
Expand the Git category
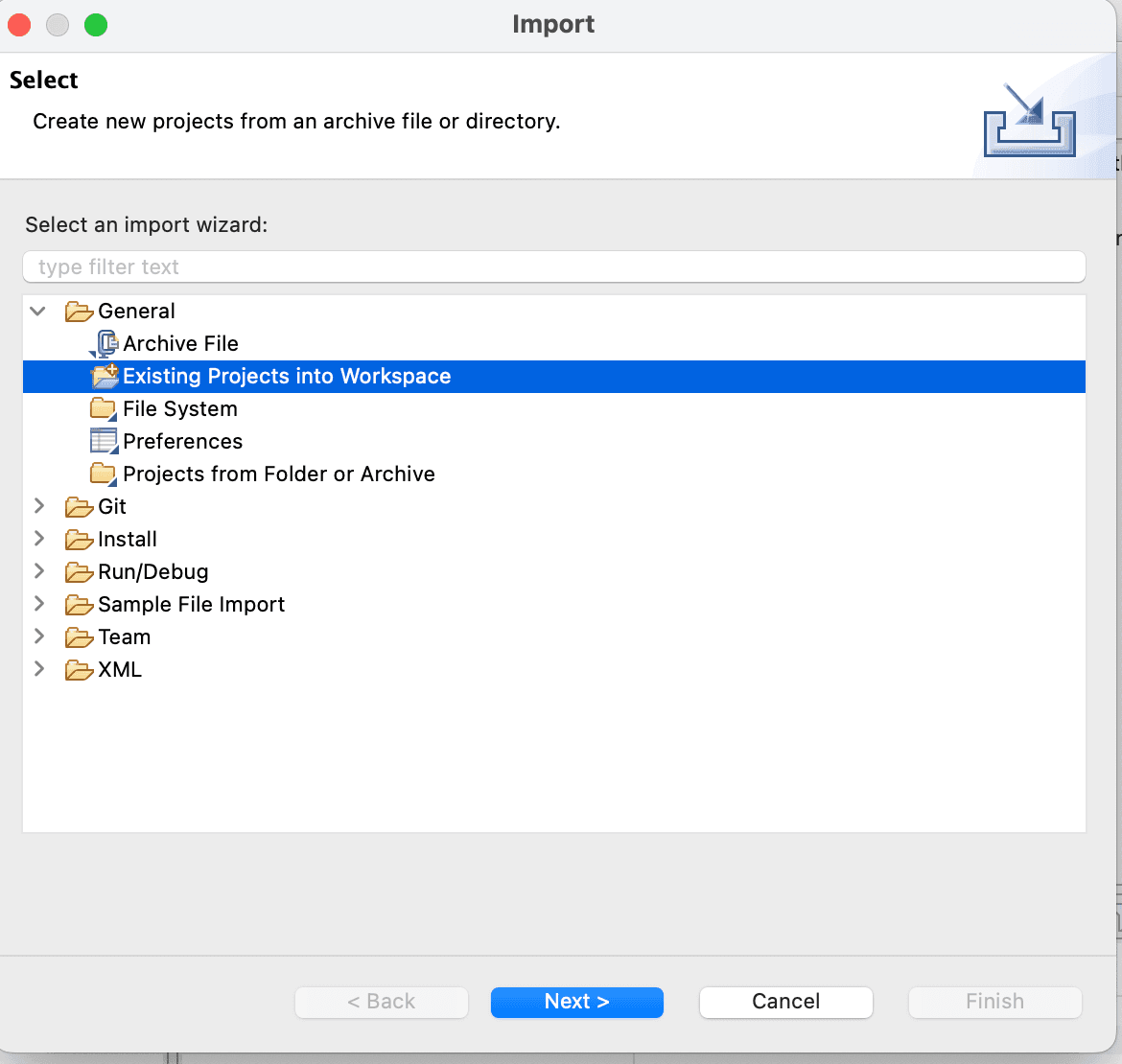[39, 506]
